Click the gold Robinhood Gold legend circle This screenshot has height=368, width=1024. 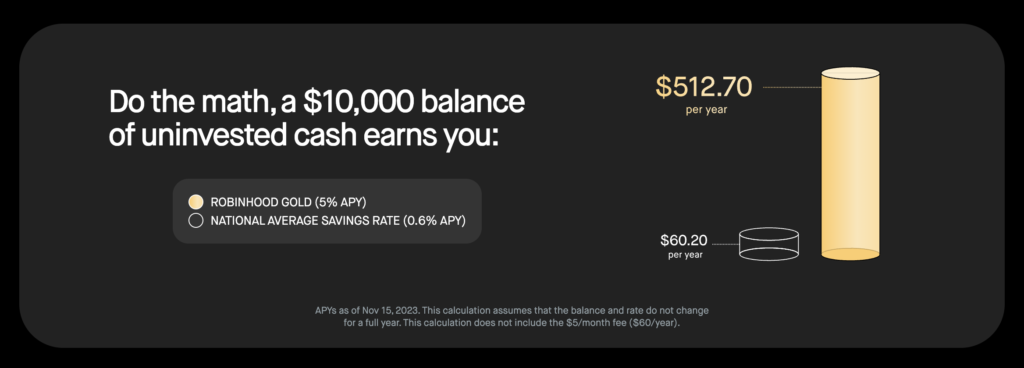click(195, 202)
